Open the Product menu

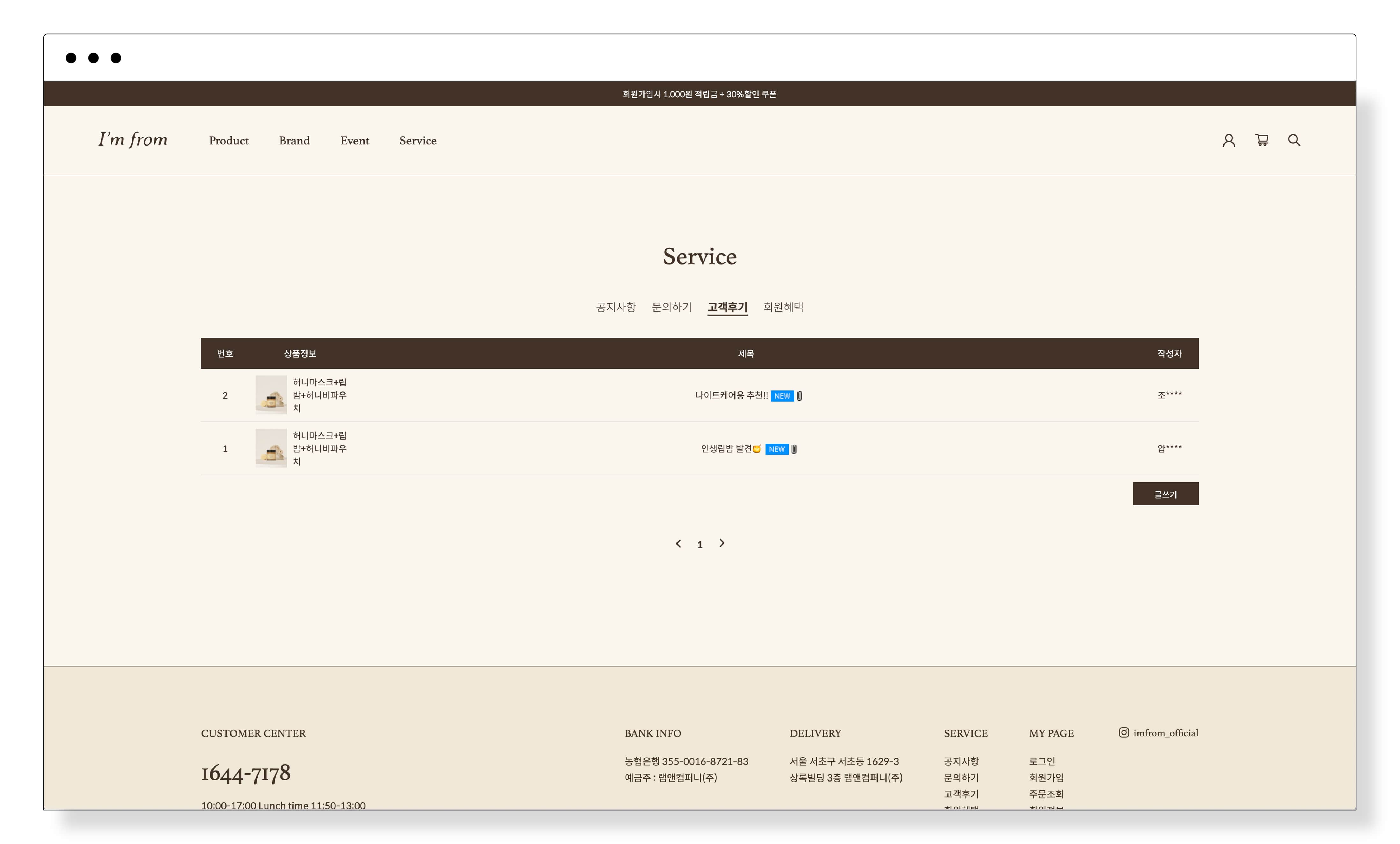(x=228, y=140)
